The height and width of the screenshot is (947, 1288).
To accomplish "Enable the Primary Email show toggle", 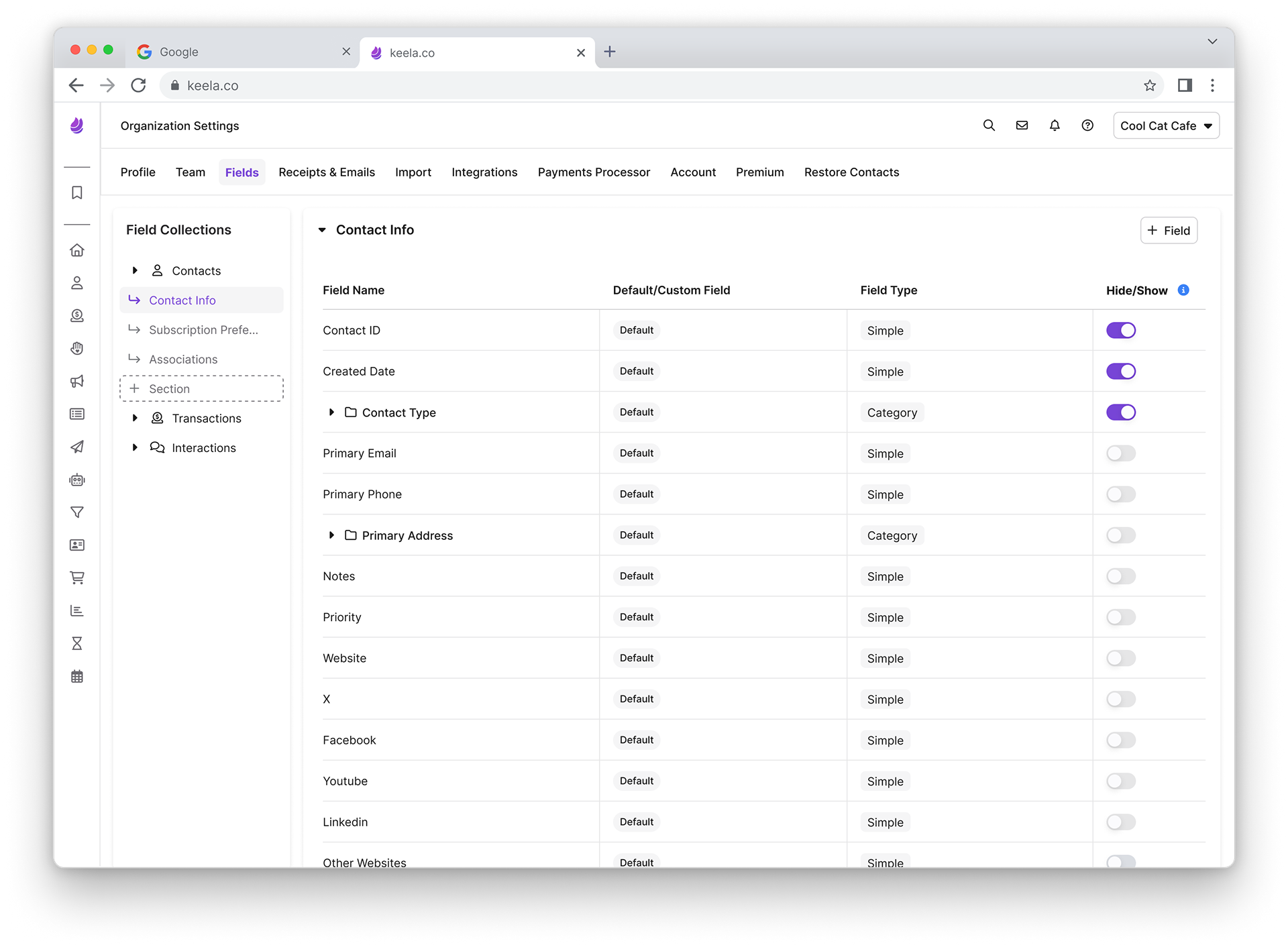I will [1120, 453].
